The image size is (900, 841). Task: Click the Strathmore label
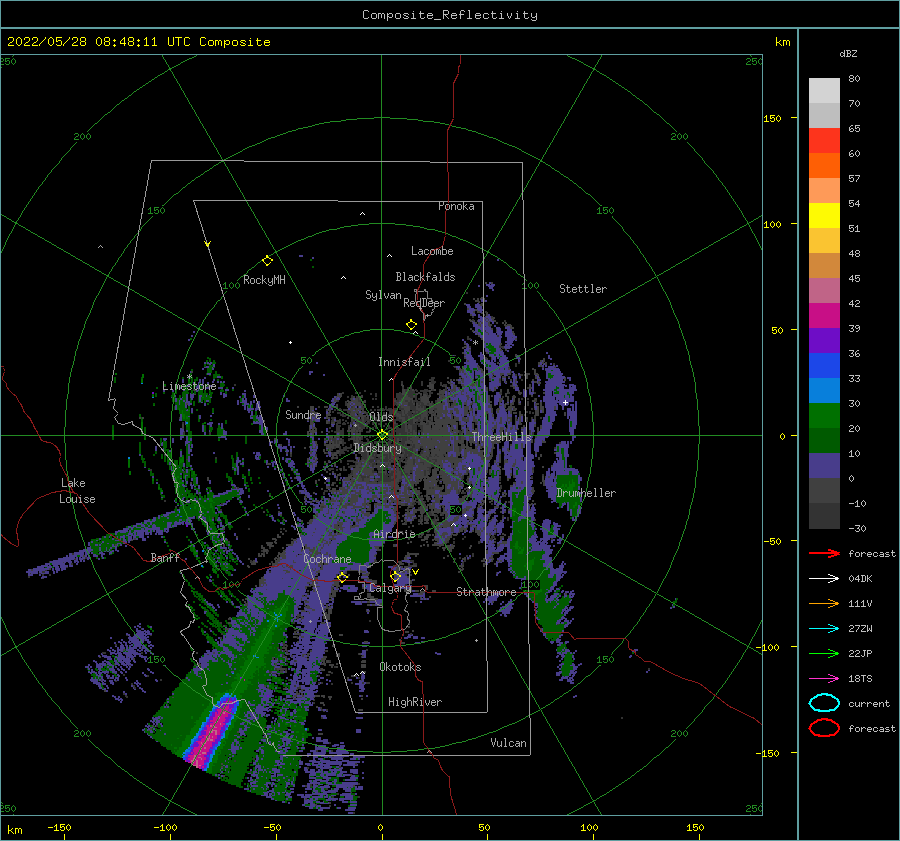tap(486, 592)
